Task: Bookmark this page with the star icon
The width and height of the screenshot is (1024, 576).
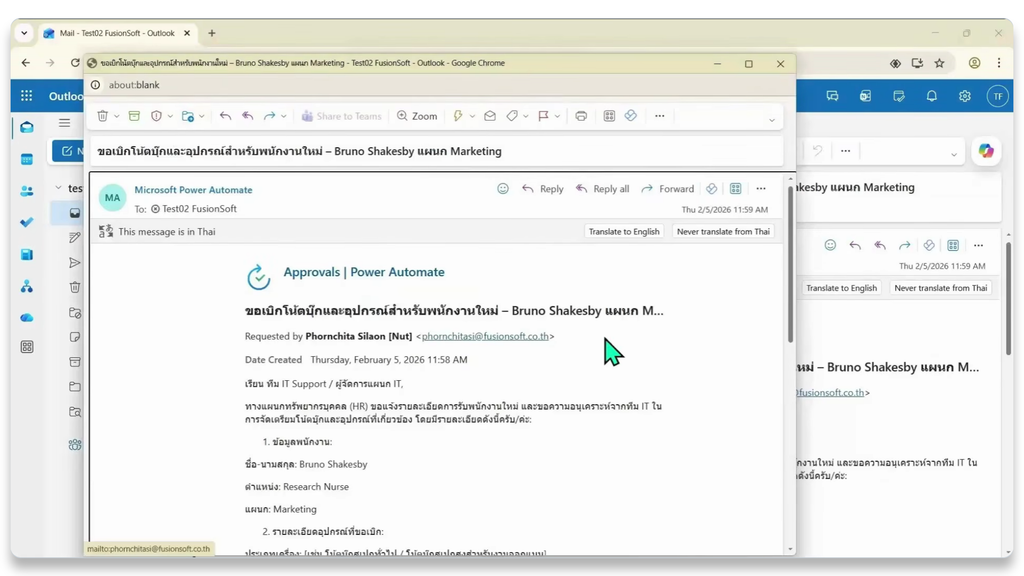Action: 939,63
